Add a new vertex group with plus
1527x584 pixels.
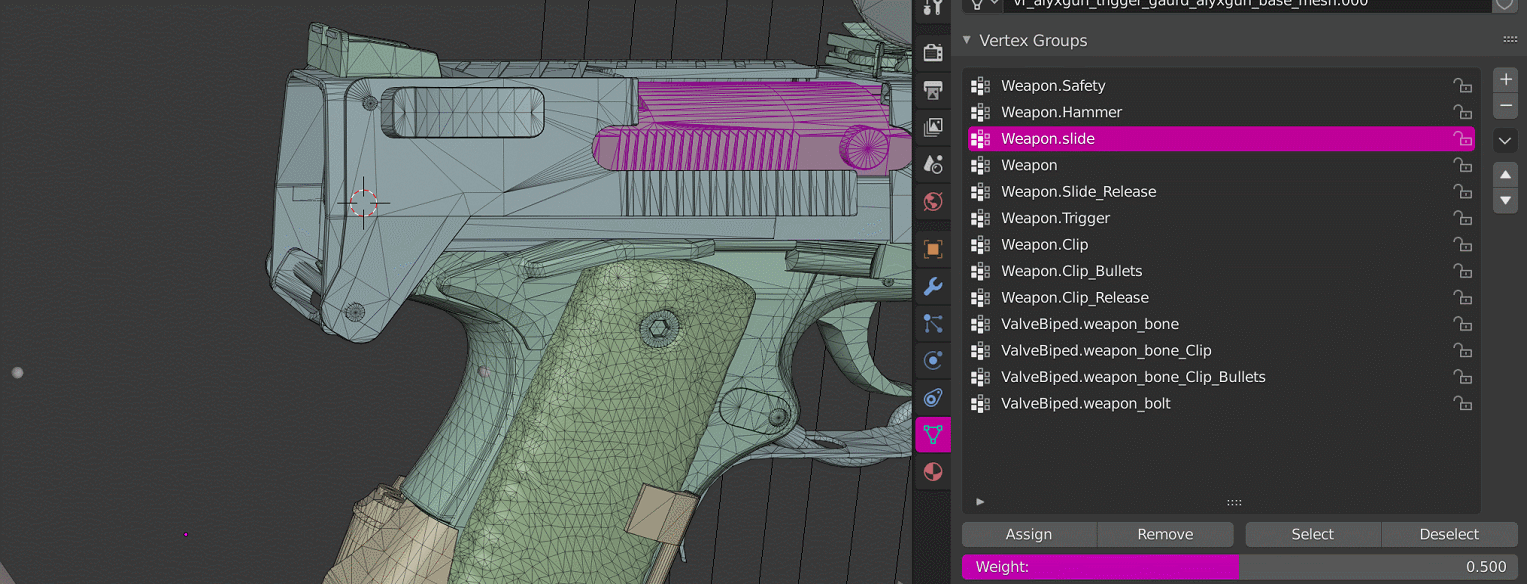[x=1506, y=80]
